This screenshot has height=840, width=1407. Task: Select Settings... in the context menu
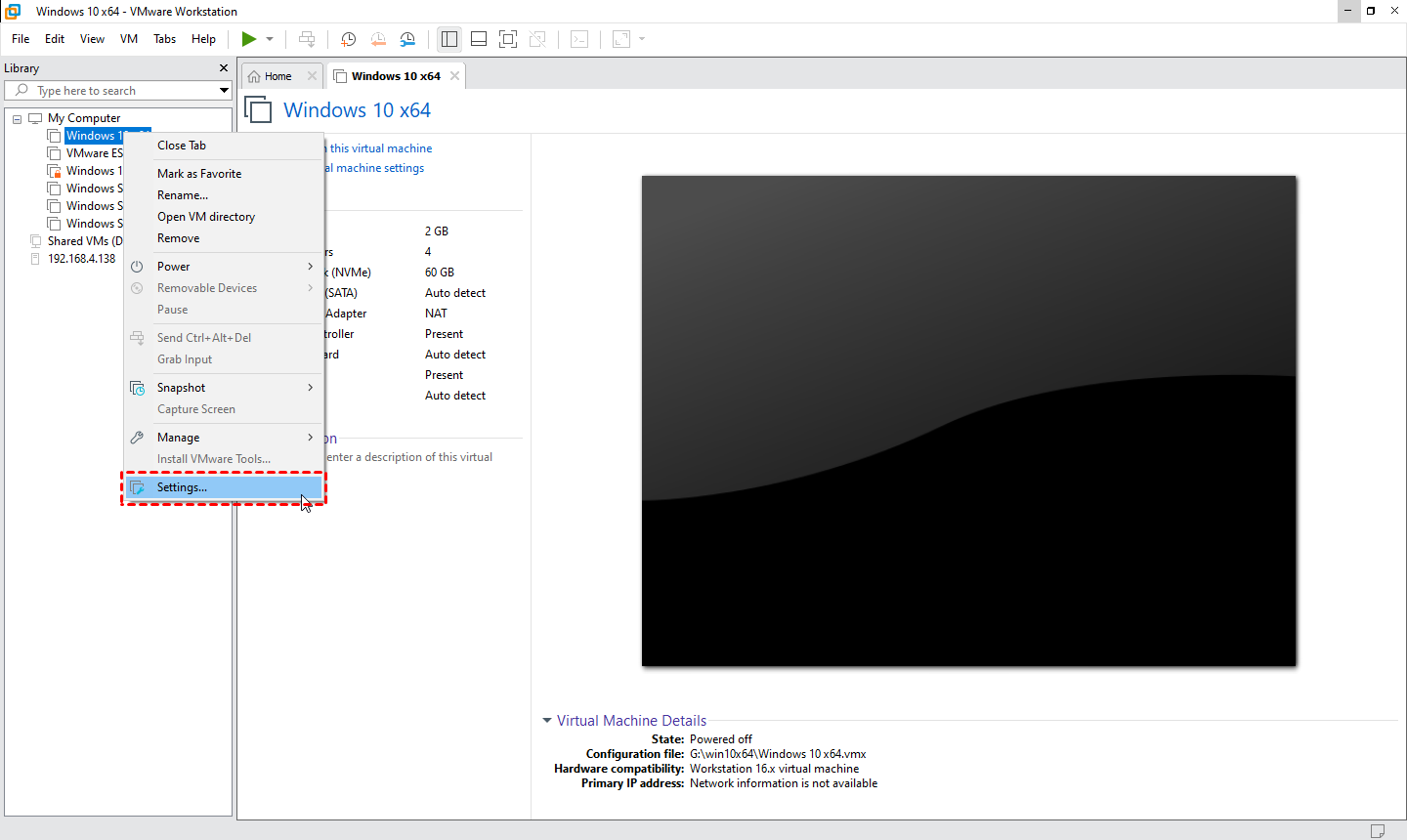(182, 487)
